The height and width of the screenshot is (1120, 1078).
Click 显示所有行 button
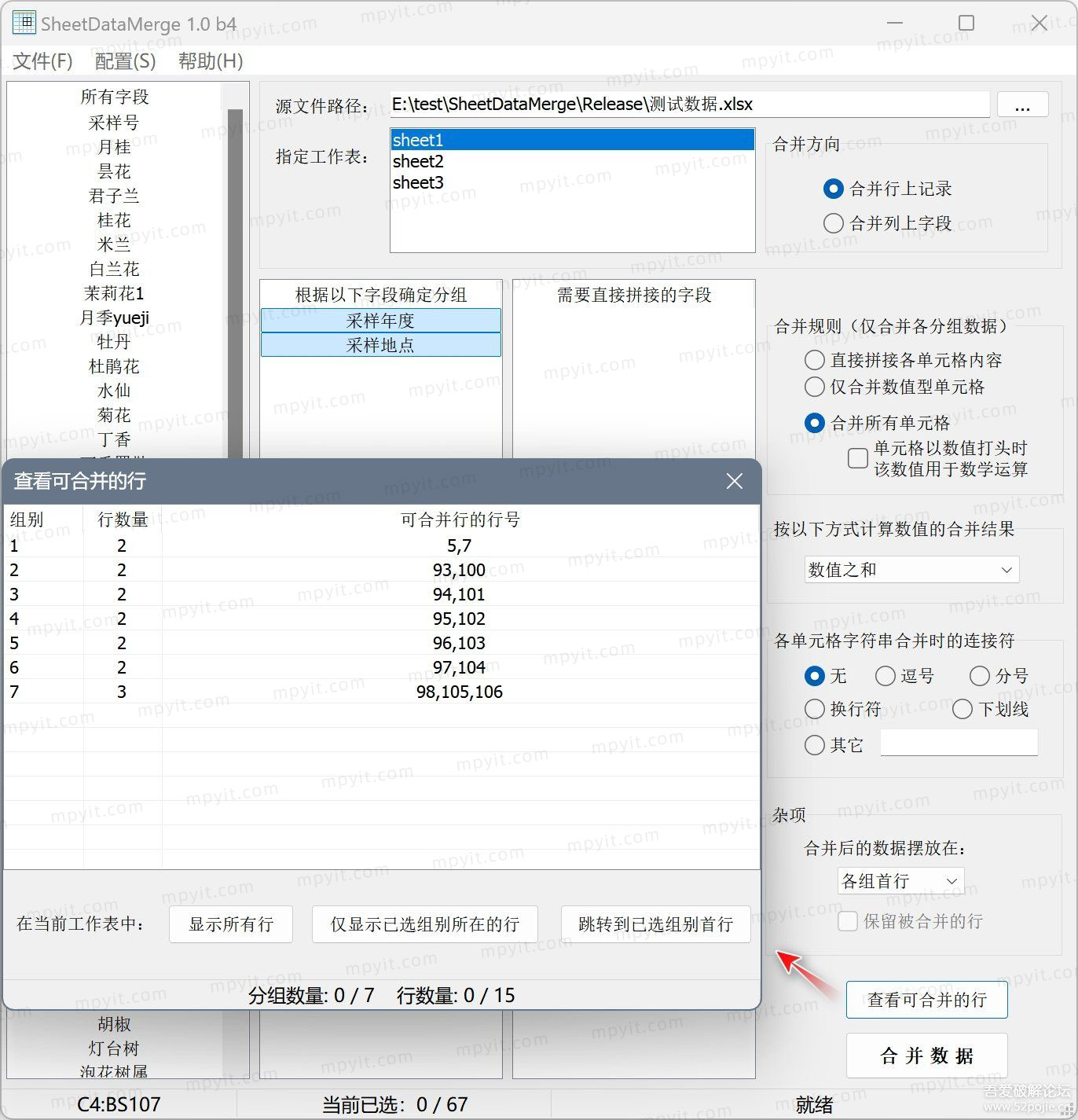tap(231, 924)
